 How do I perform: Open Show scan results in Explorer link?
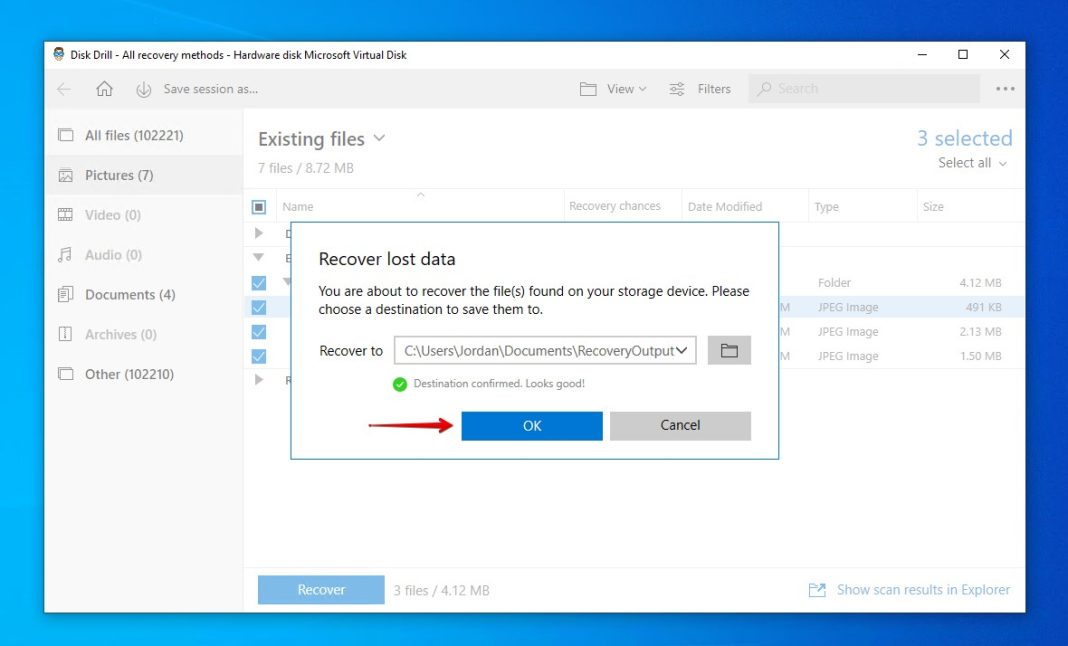pos(923,589)
